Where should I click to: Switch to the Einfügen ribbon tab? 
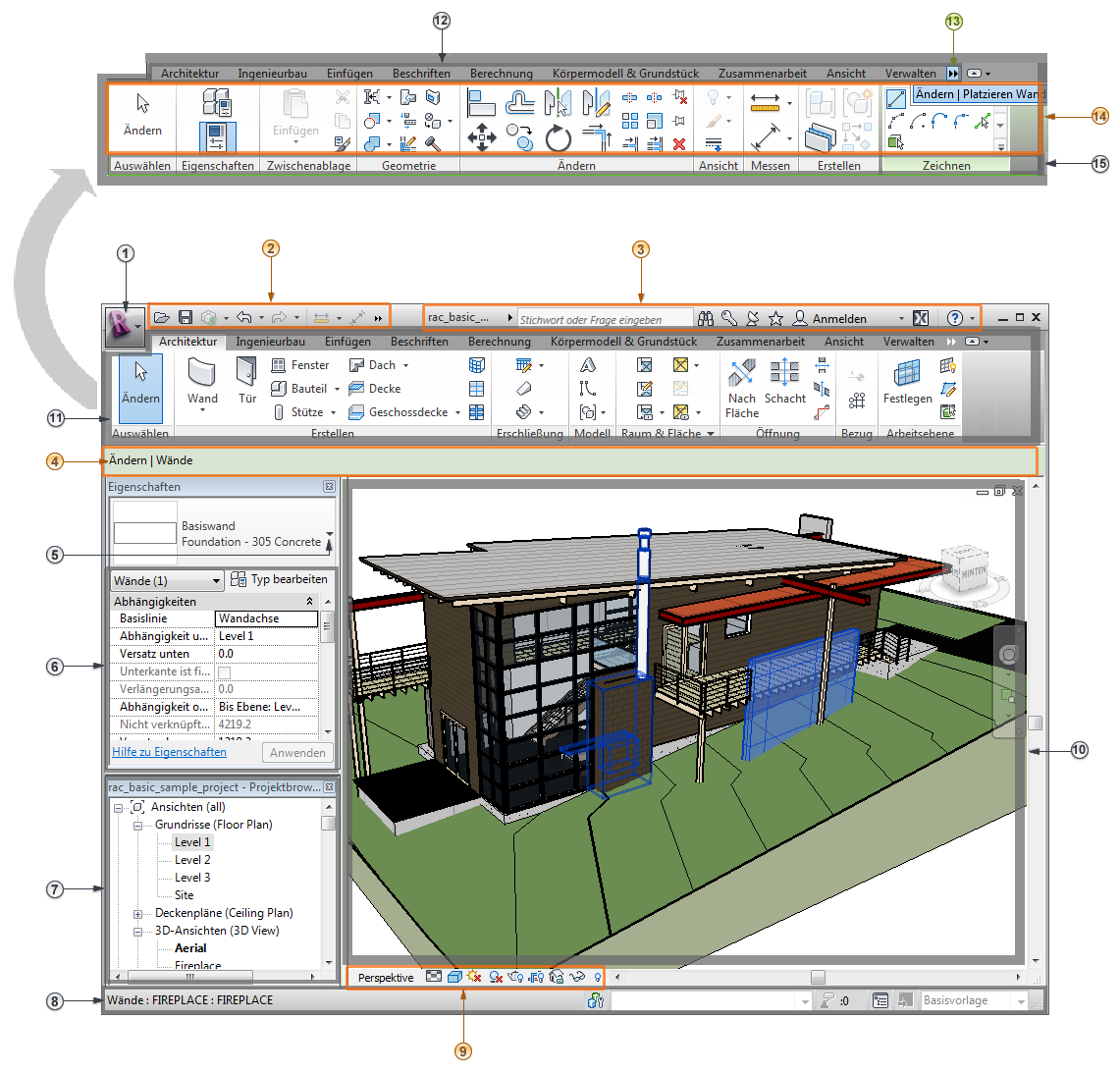[x=348, y=341]
